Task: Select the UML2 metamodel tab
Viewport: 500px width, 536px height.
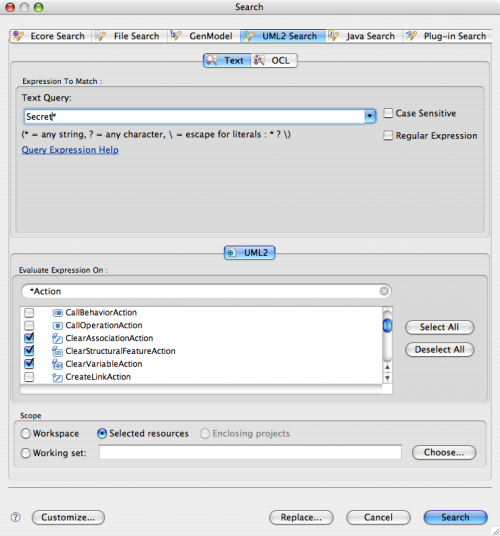Action: [x=249, y=253]
